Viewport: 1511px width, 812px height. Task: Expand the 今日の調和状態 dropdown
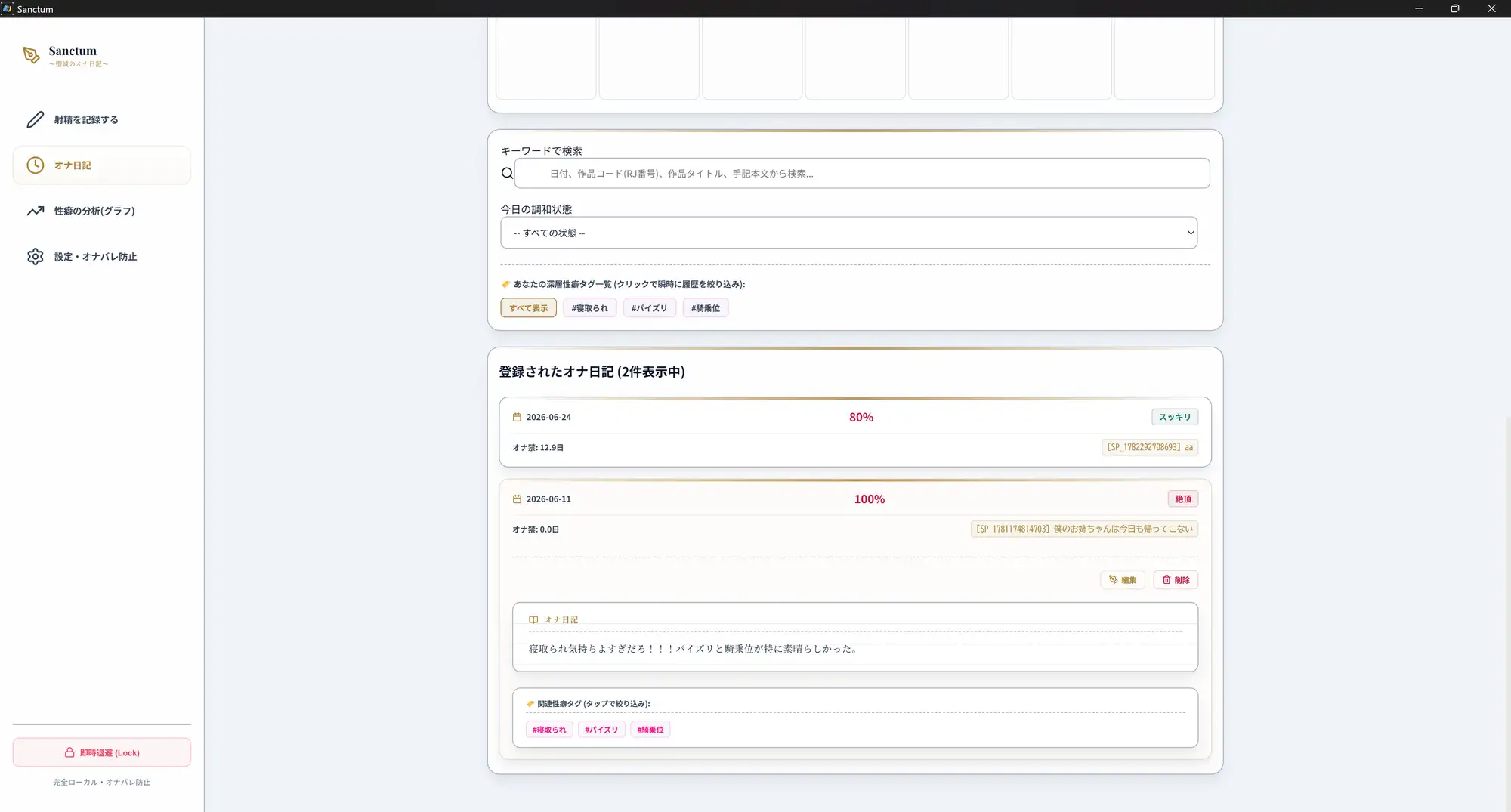click(x=848, y=233)
